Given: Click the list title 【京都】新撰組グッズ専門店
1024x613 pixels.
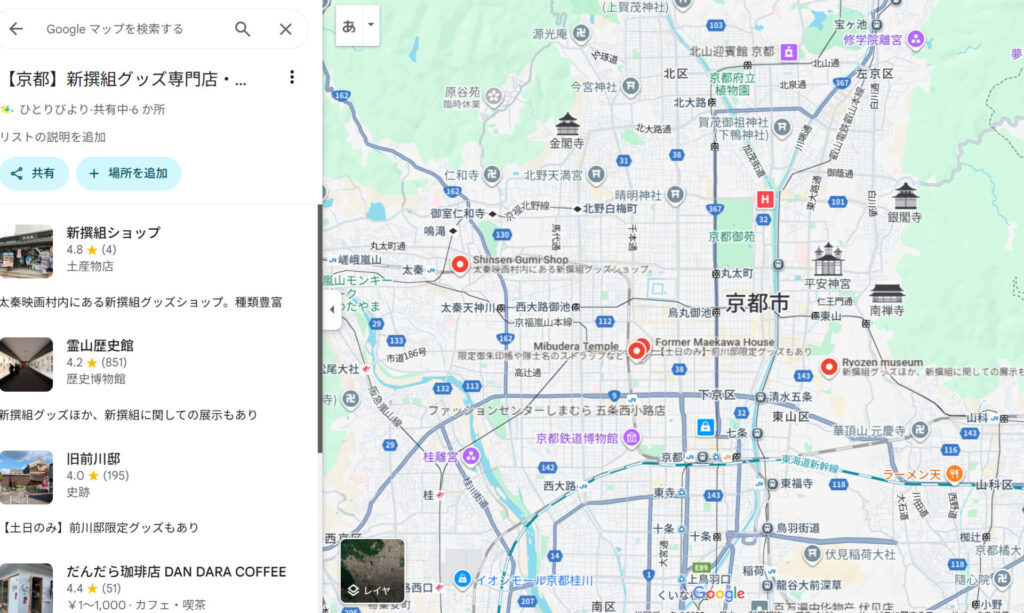Looking at the screenshot, I should [124, 79].
